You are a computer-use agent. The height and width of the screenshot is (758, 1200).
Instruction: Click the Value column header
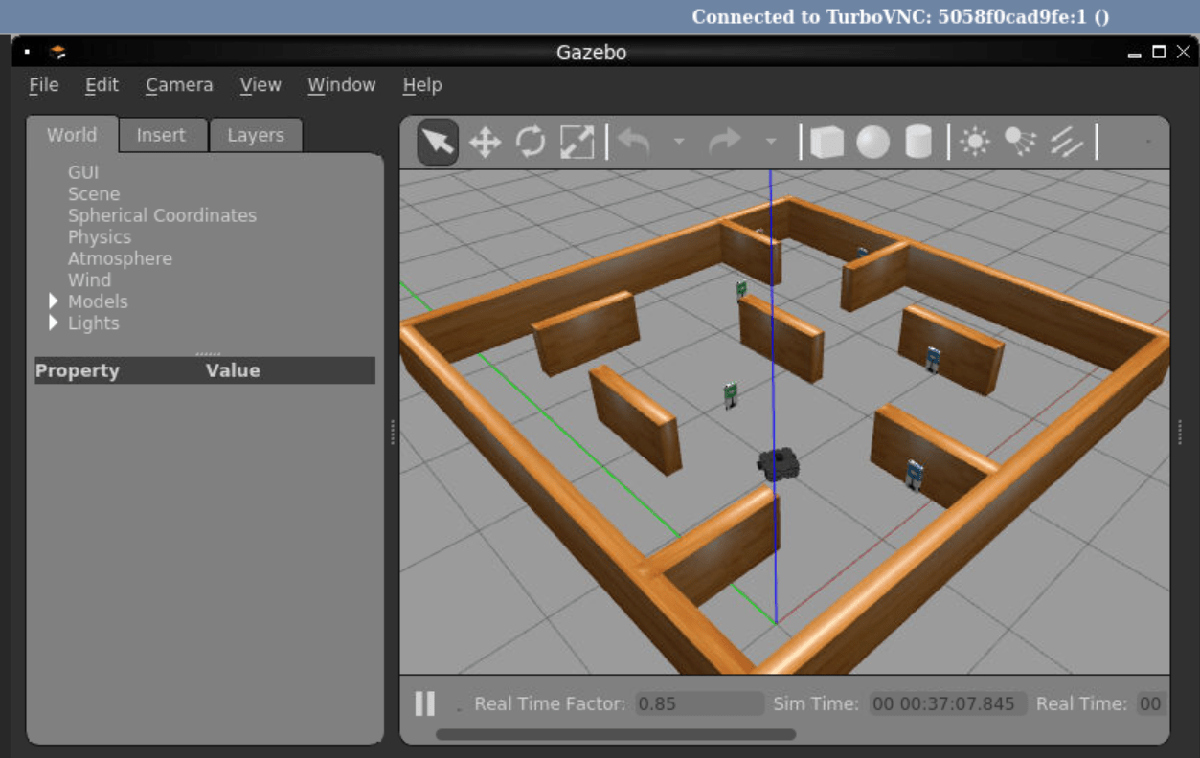pos(233,371)
